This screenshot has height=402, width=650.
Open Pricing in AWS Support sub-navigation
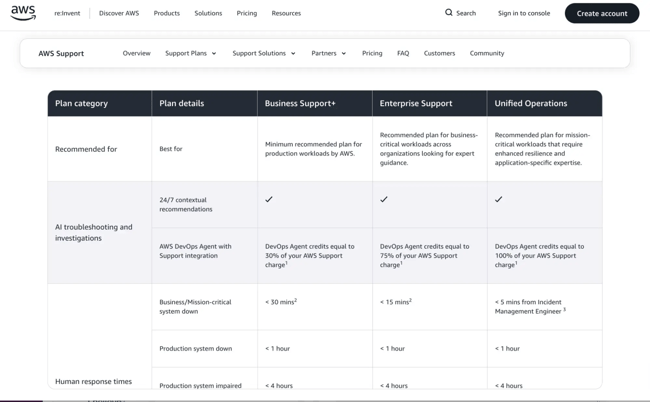pyautogui.click(x=372, y=53)
